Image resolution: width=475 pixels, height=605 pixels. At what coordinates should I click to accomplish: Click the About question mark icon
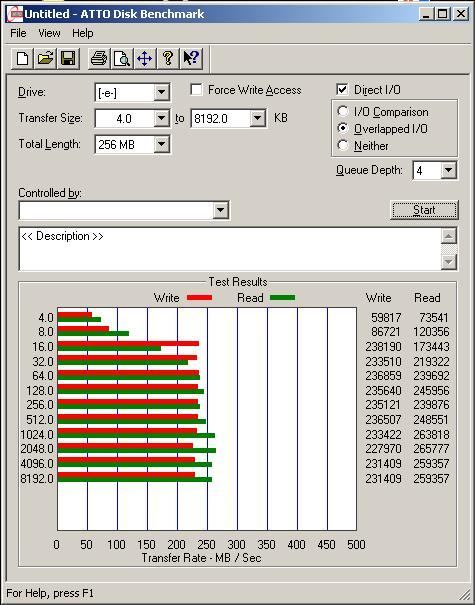click(168, 59)
